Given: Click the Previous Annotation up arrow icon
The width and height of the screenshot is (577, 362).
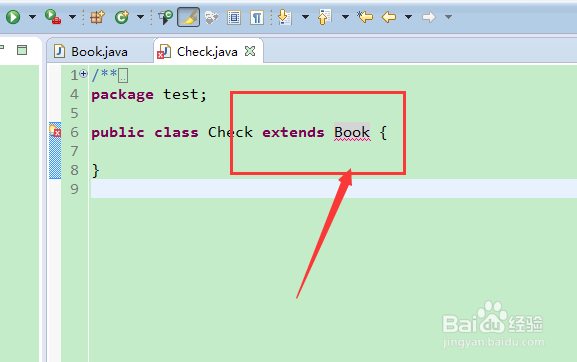Looking at the screenshot, I should tap(325, 17).
